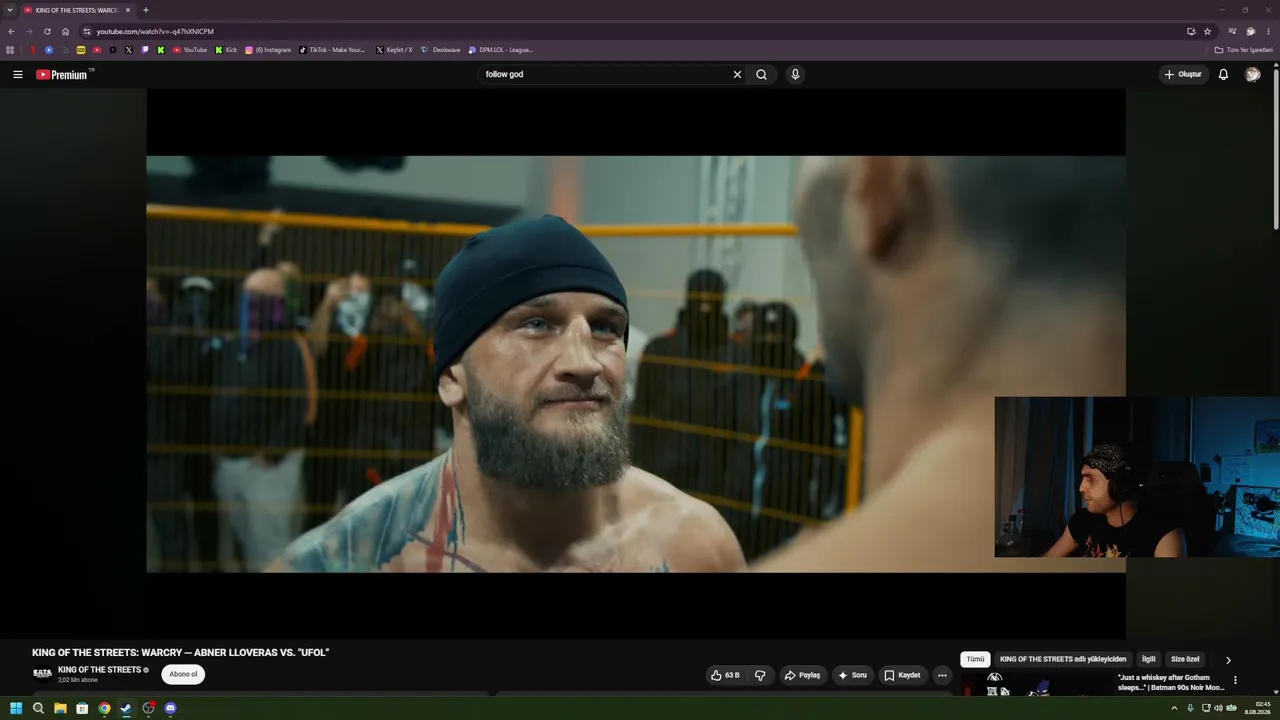Open the YouTube account avatar menu

[1252, 74]
